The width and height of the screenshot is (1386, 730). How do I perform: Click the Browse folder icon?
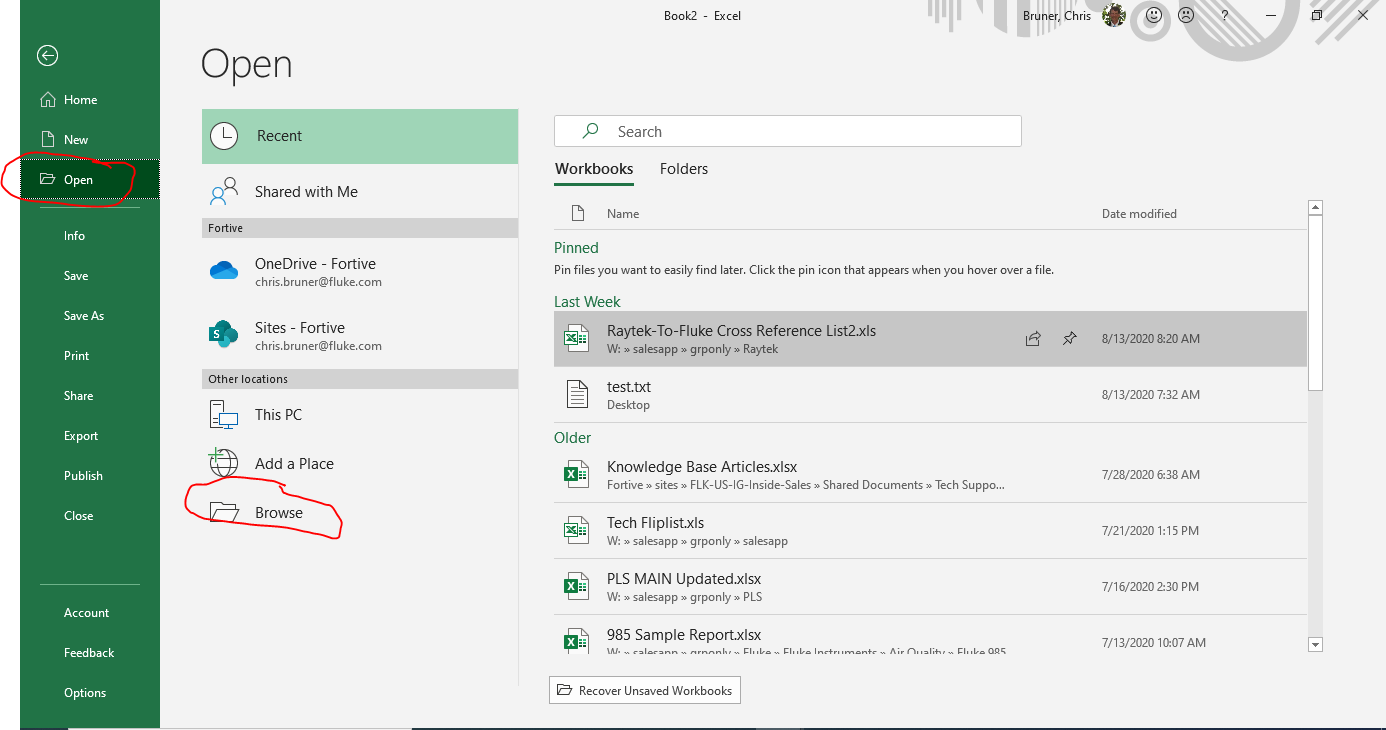(224, 512)
